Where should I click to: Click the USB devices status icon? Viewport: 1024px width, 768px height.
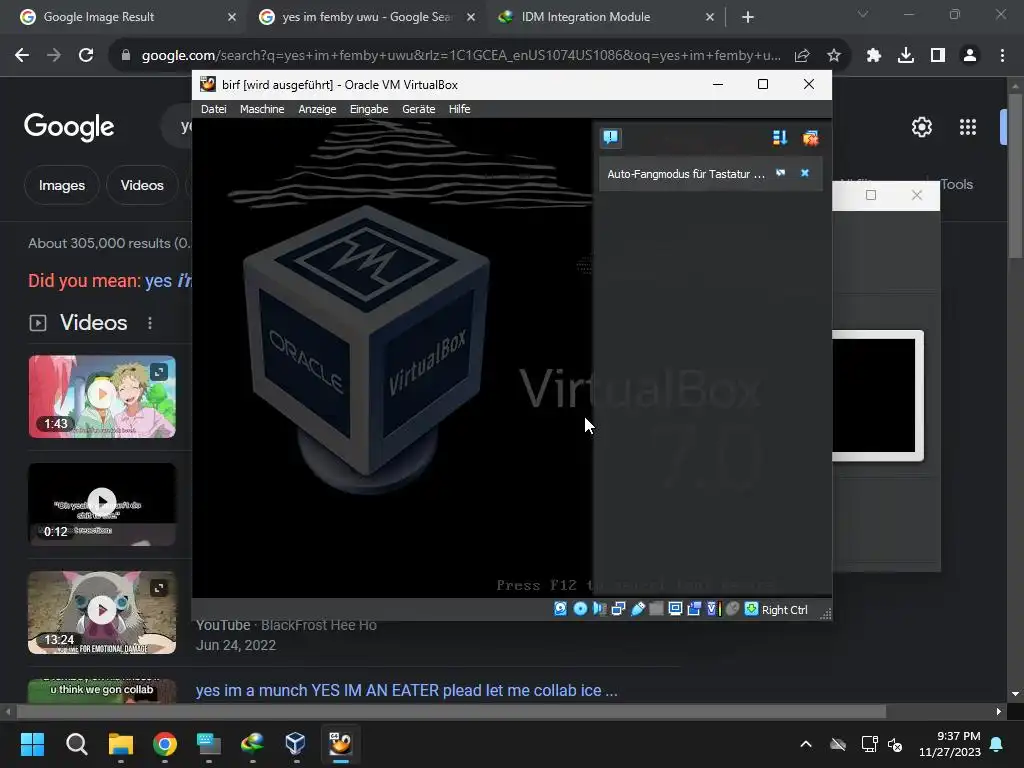(x=637, y=609)
